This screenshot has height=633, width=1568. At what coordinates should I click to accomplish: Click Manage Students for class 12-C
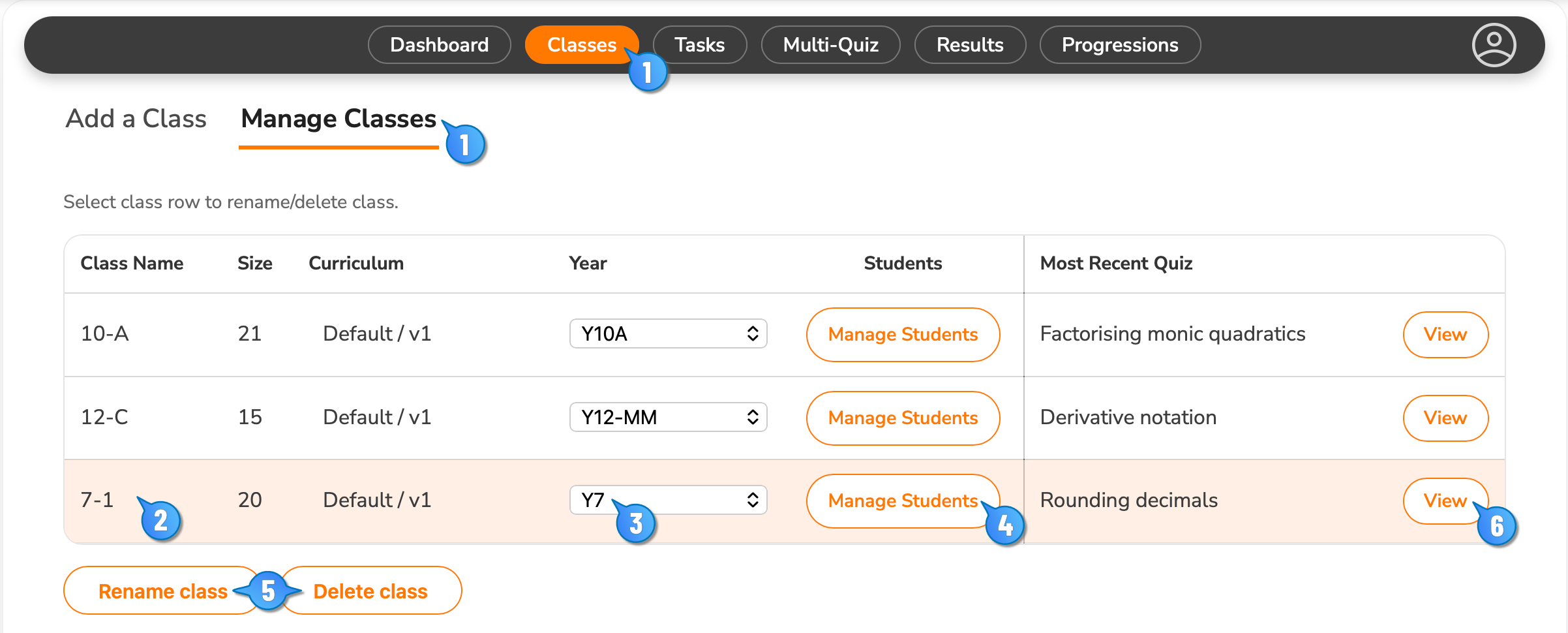tap(903, 418)
